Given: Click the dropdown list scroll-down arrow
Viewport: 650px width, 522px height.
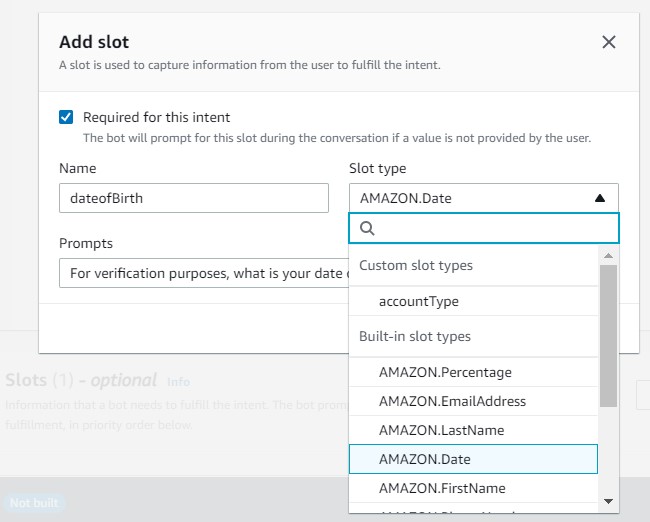Looking at the screenshot, I should tap(608, 501).
